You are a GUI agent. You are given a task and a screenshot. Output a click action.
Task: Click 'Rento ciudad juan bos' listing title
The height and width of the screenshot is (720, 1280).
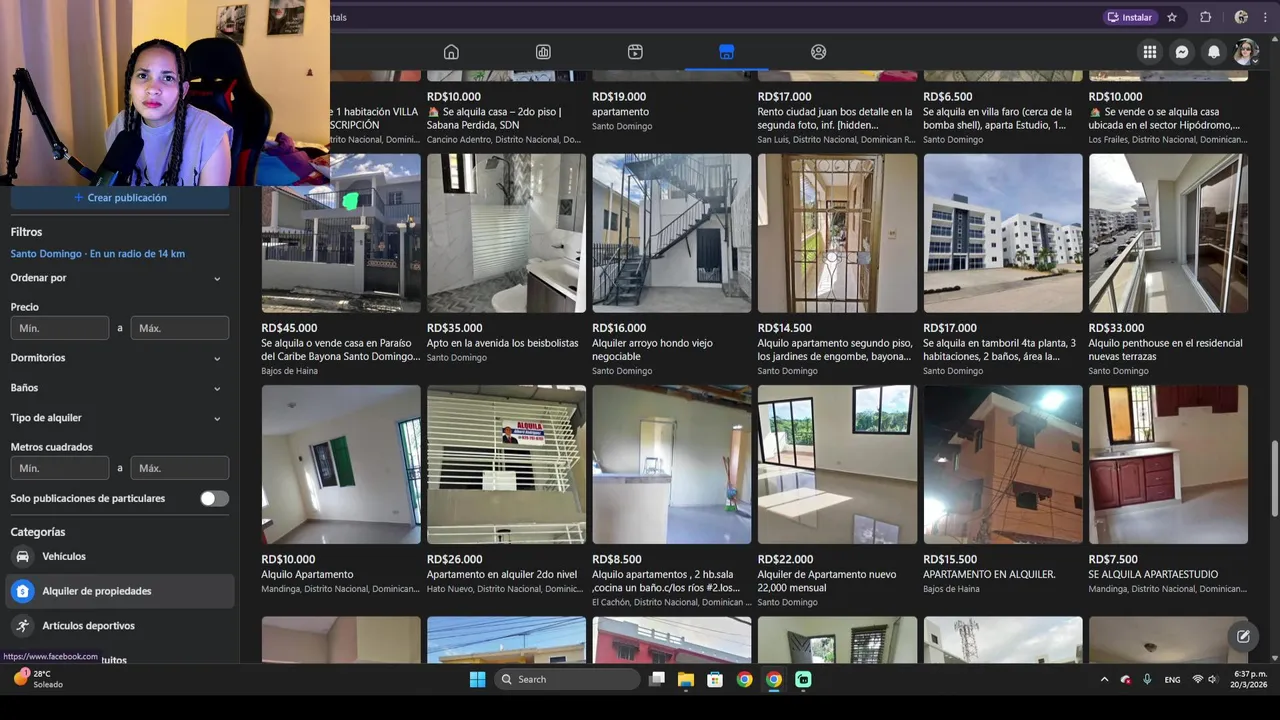pyautogui.click(x=835, y=118)
